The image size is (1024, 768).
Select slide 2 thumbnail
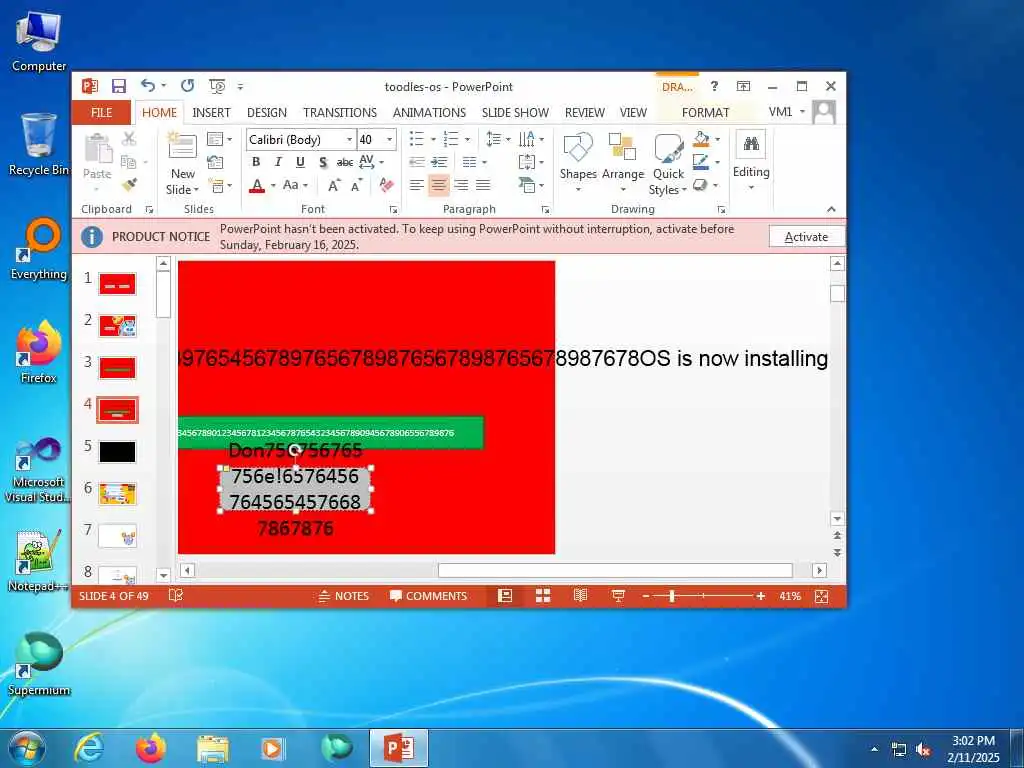coord(118,325)
